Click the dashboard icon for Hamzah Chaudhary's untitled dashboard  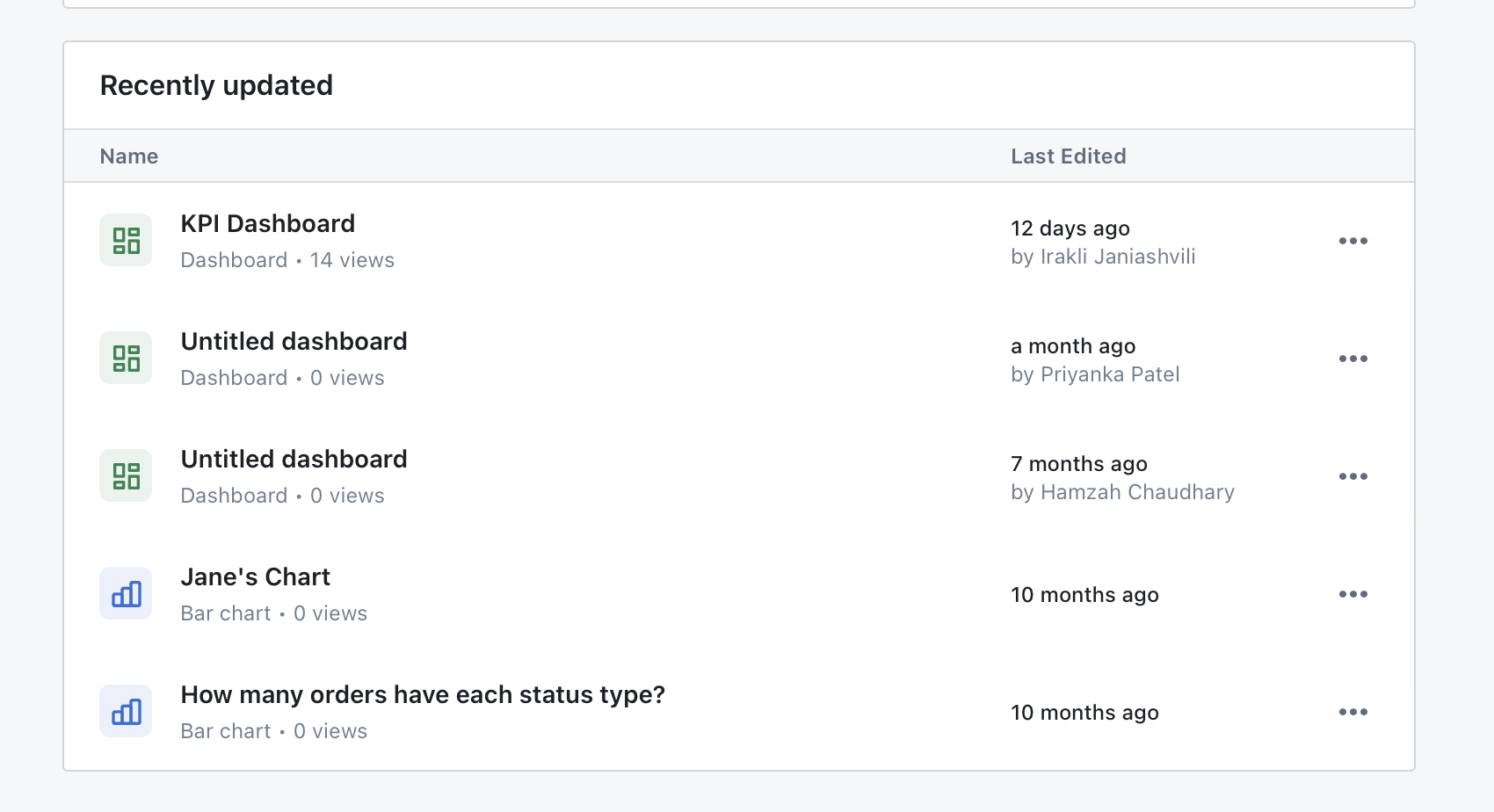click(x=125, y=475)
